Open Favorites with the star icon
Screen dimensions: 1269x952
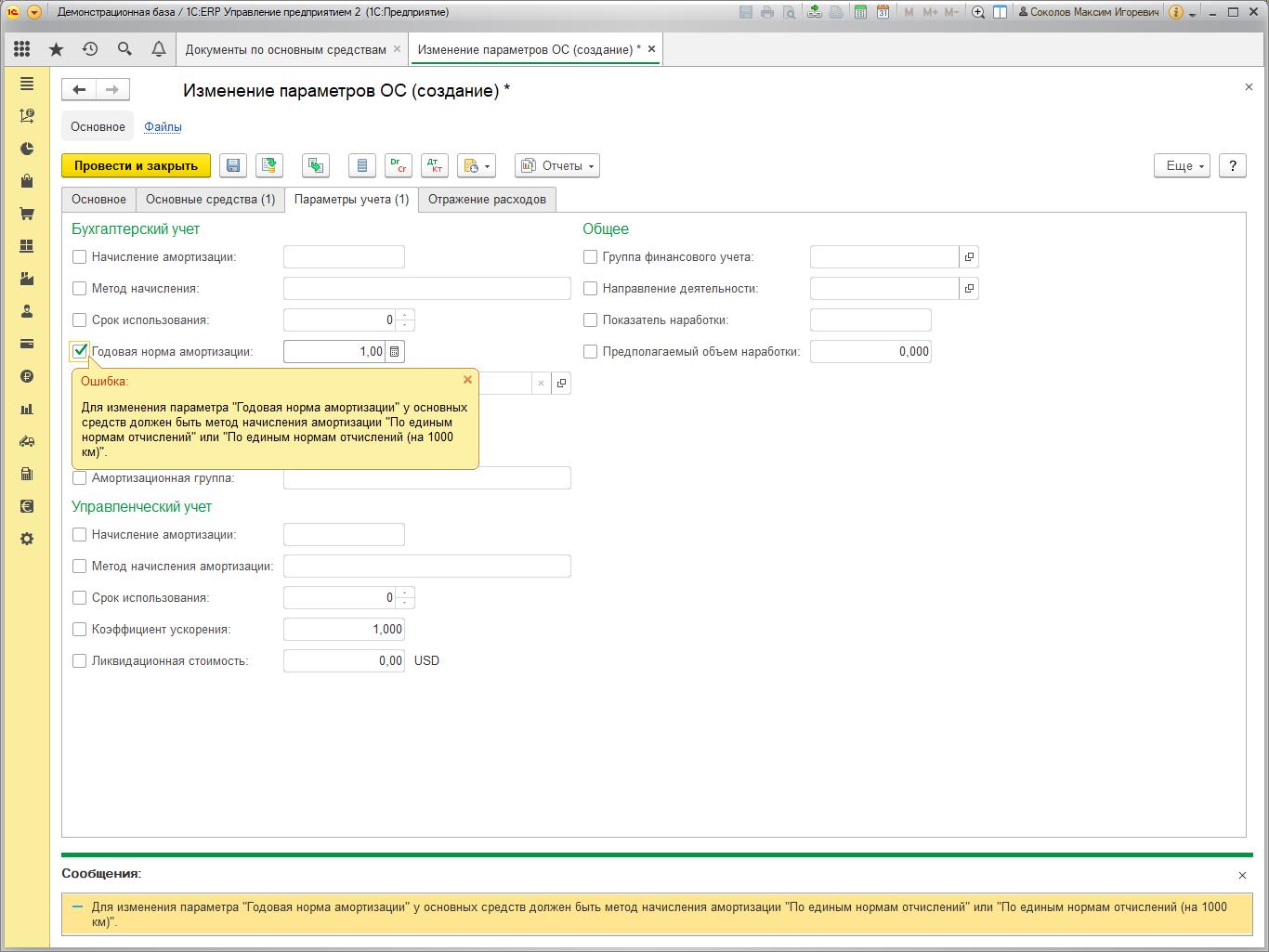pos(56,49)
